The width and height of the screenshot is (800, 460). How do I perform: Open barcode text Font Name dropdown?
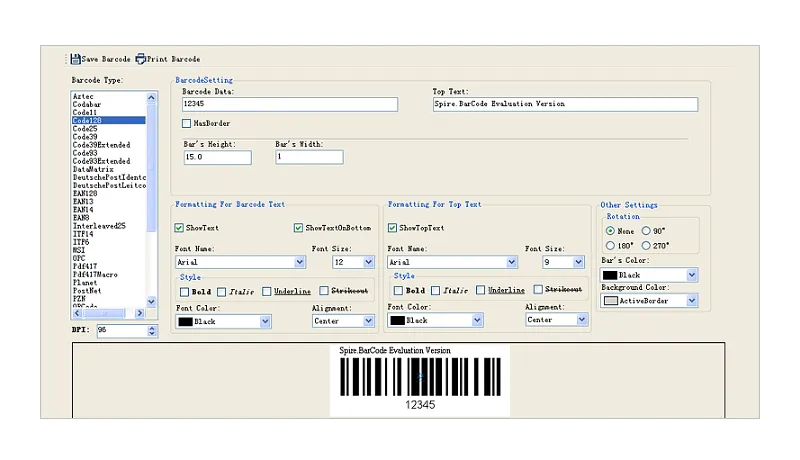pyautogui.click(x=299, y=262)
